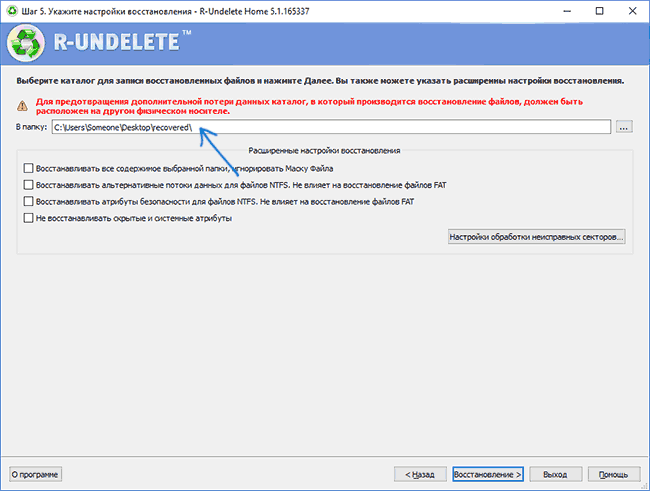Open help with the 'Помощь' button
Viewport: 650px width, 491px height.
(x=614, y=474)
